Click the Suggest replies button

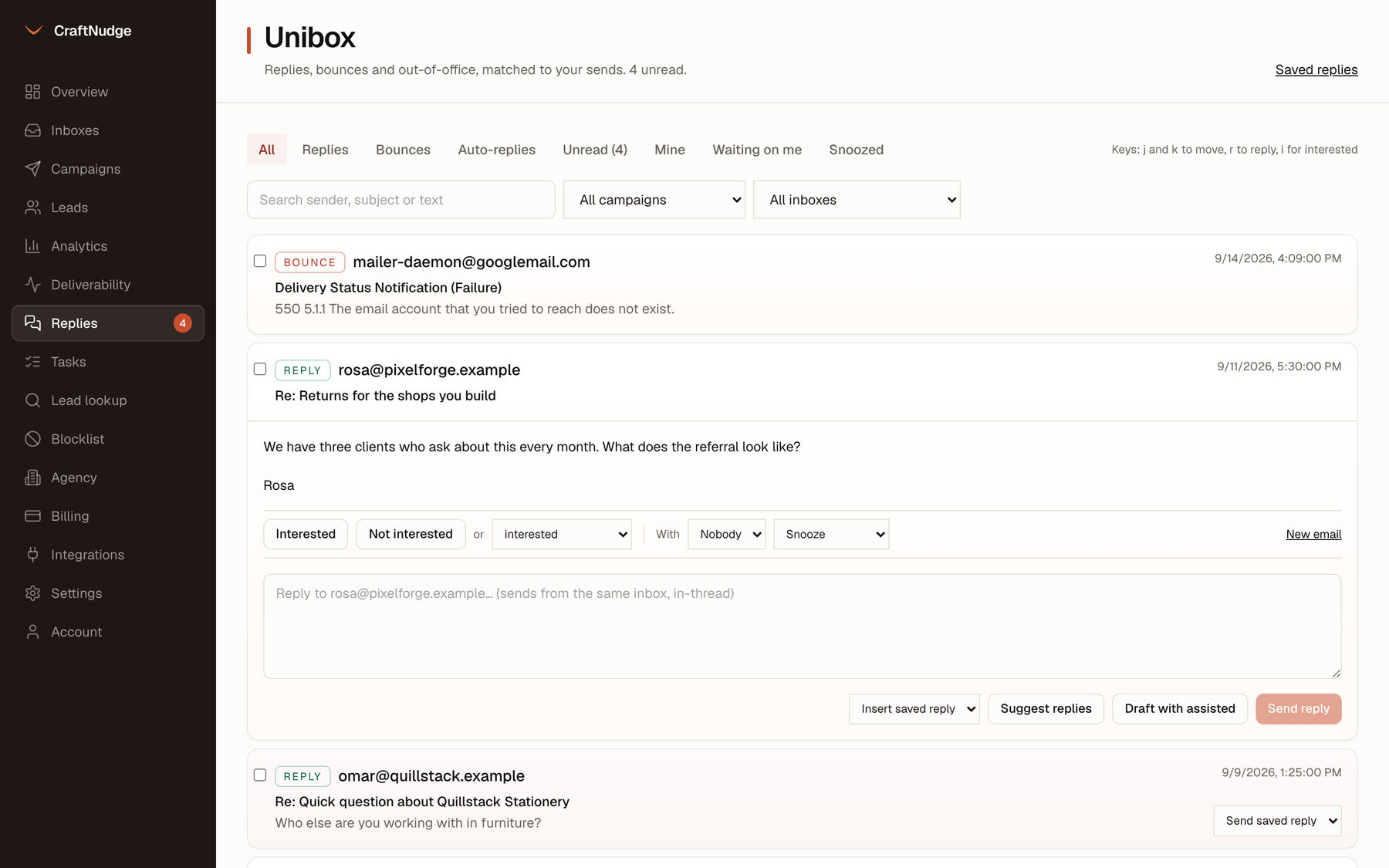tap(1046, 709)
